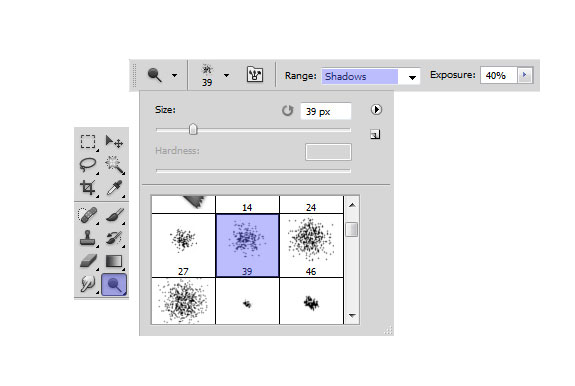Select the Brush tool
This screenshot has width=575, height=386.
[114, 215]
